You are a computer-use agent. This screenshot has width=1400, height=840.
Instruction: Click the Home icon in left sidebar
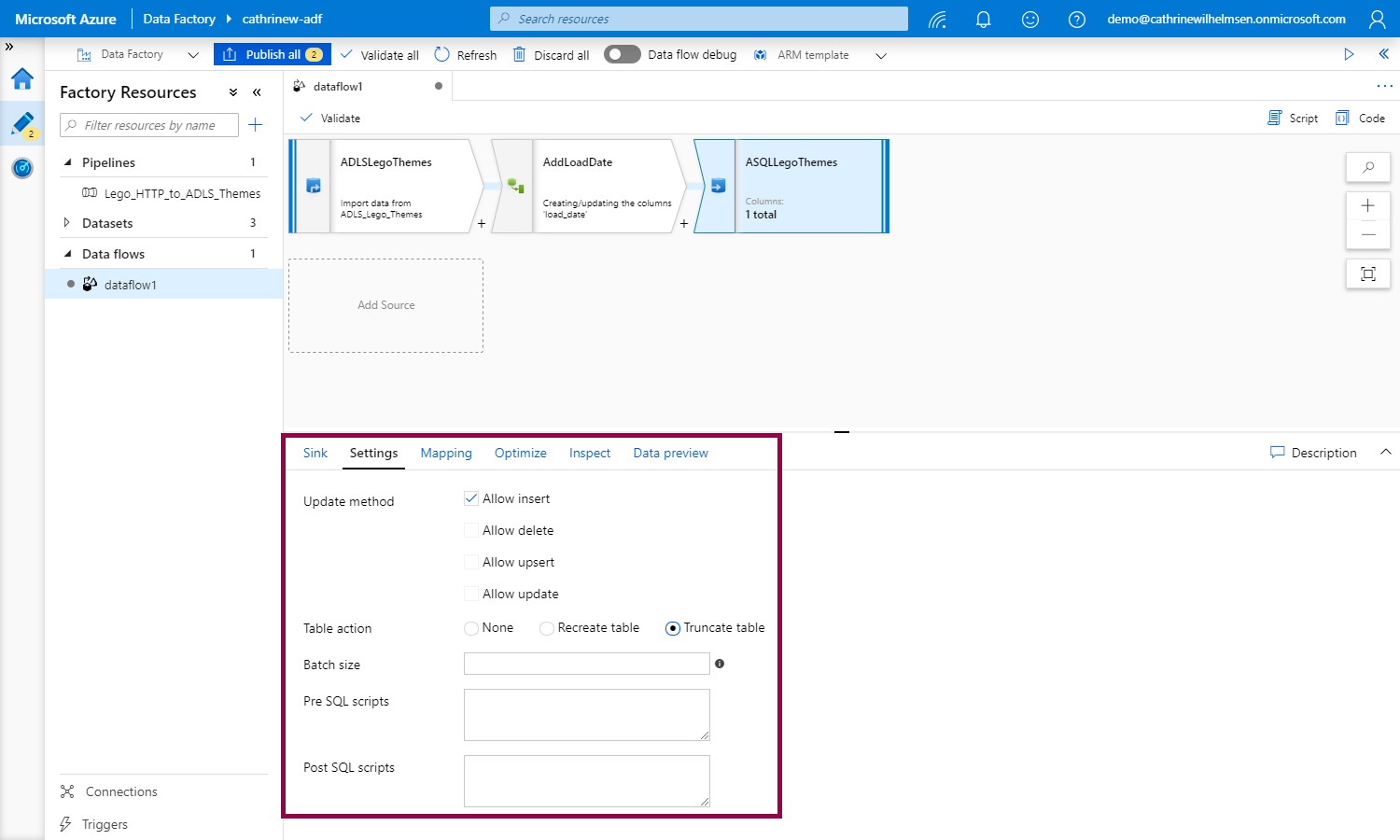click(x=22, y=79)
